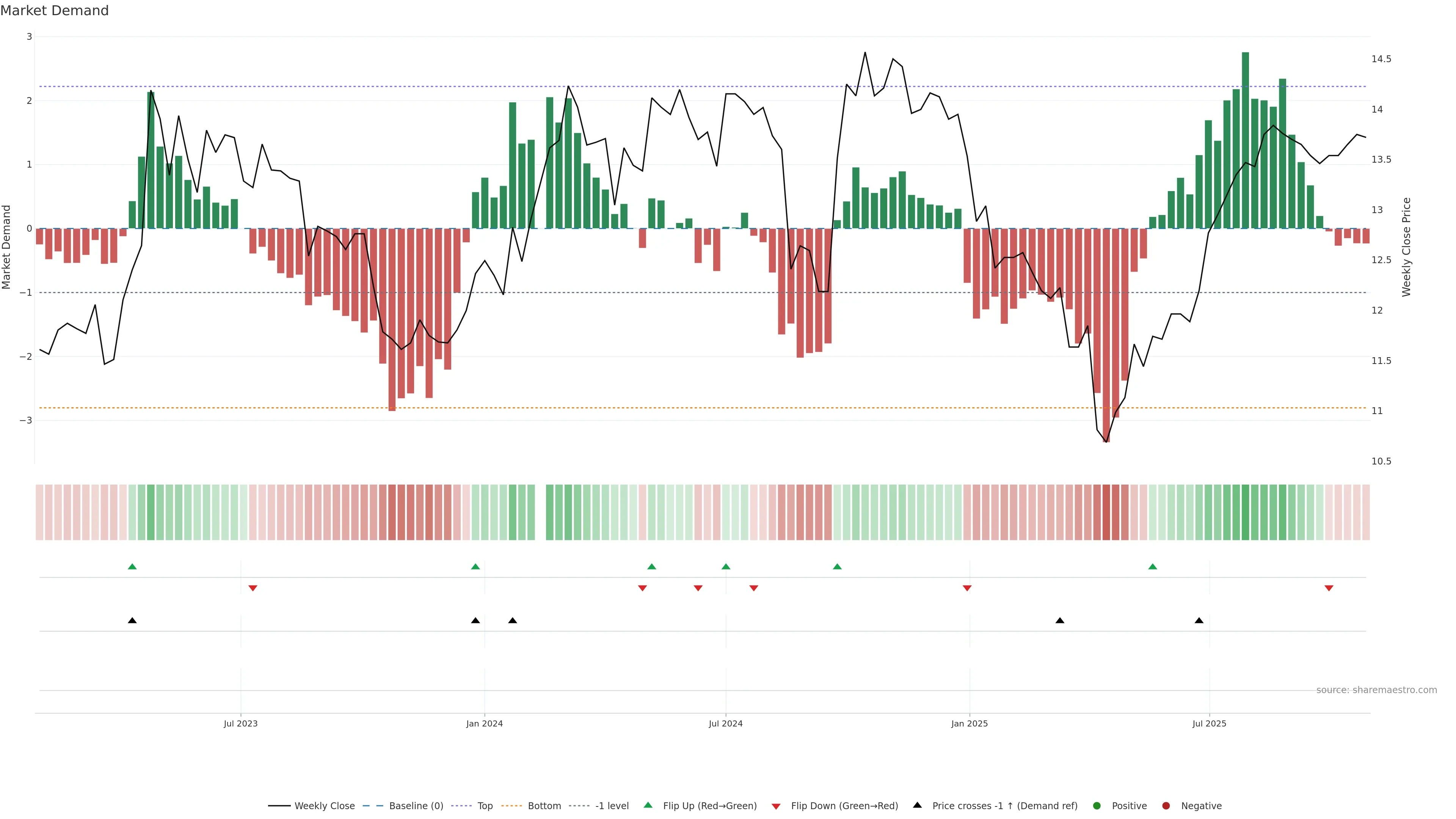
Task: Click the Jul 2025 x-axis label
Action: point(1209,723)
